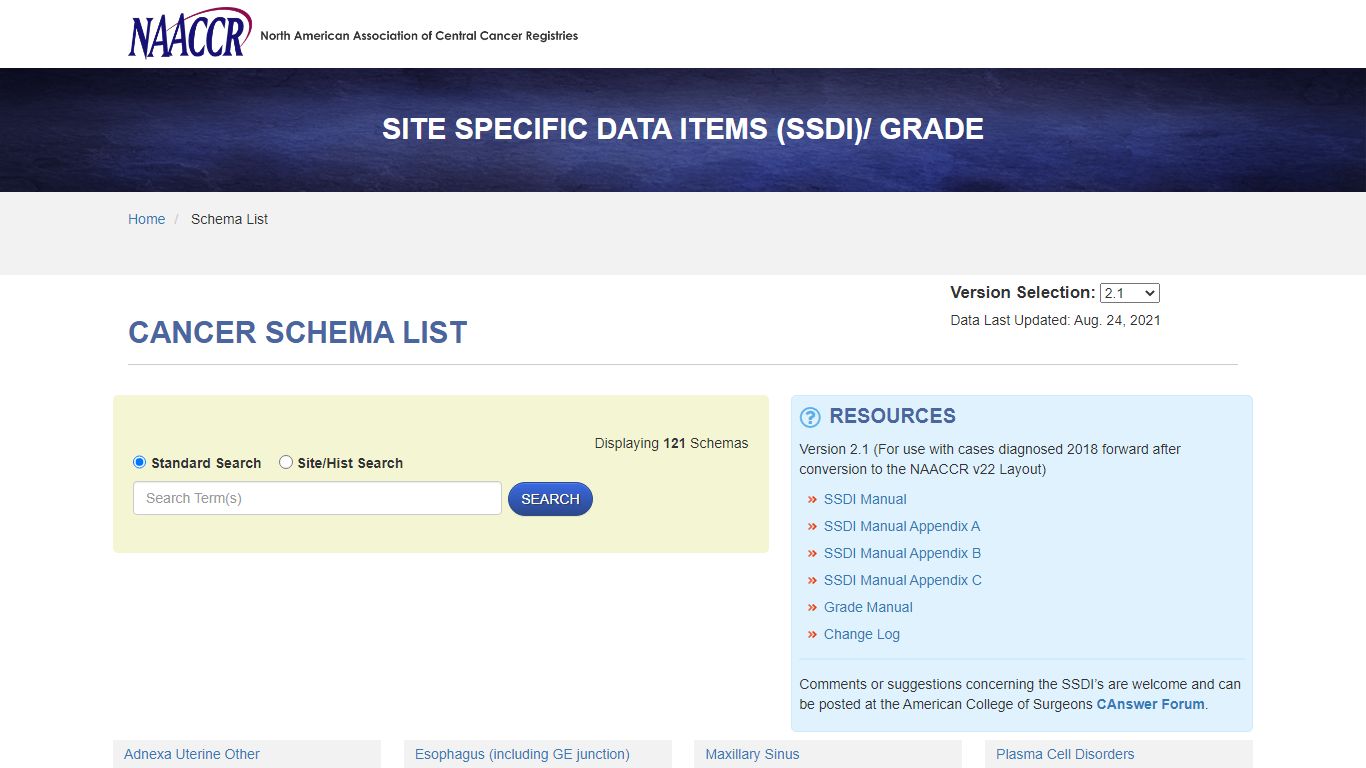1366x768 pixels.
Task: Select the Site/Hist Search radio button
Action: click(x=286, y=462)
